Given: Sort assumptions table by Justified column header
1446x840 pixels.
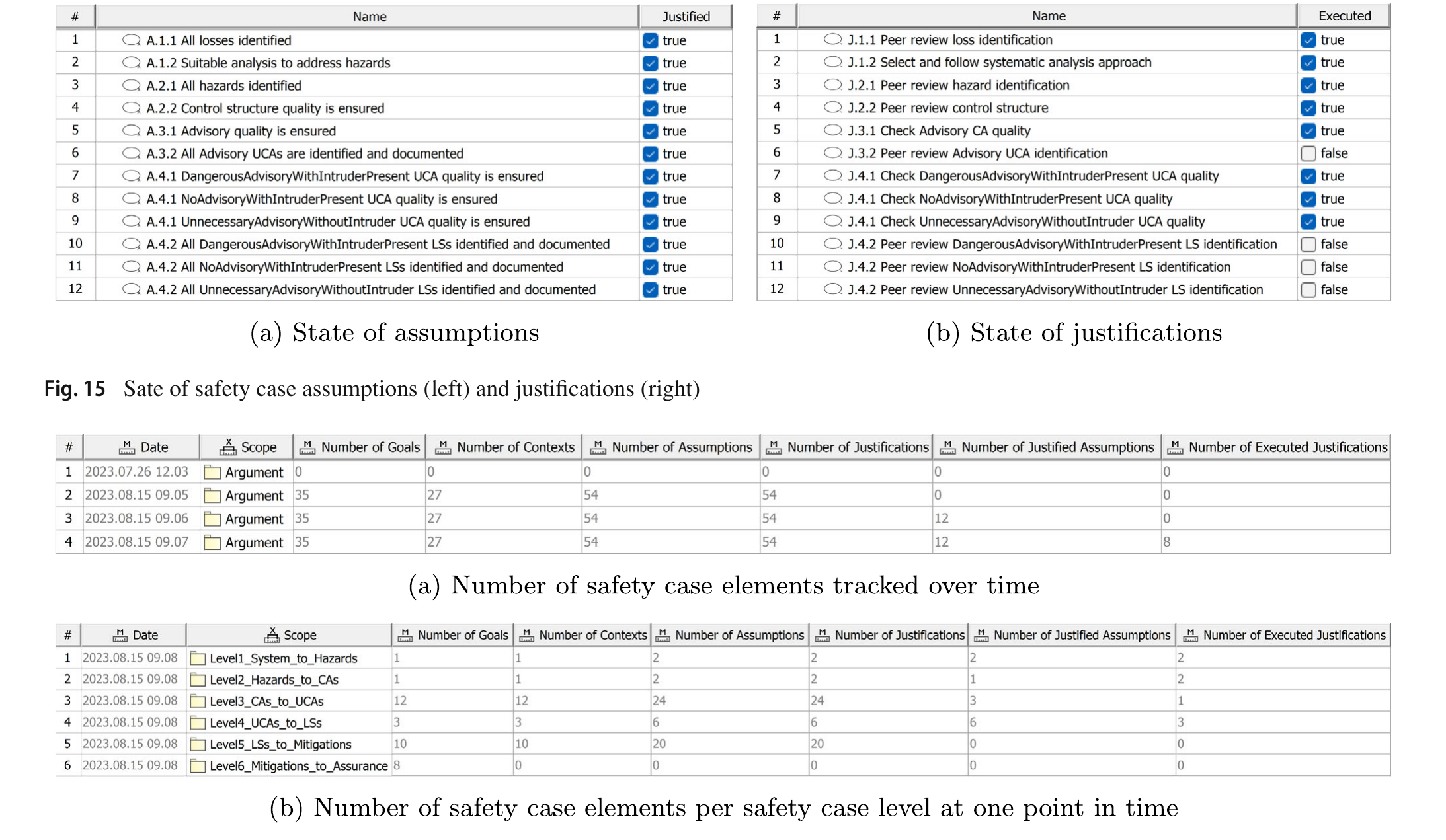Looking at the screenshot, I should [686, 17].
